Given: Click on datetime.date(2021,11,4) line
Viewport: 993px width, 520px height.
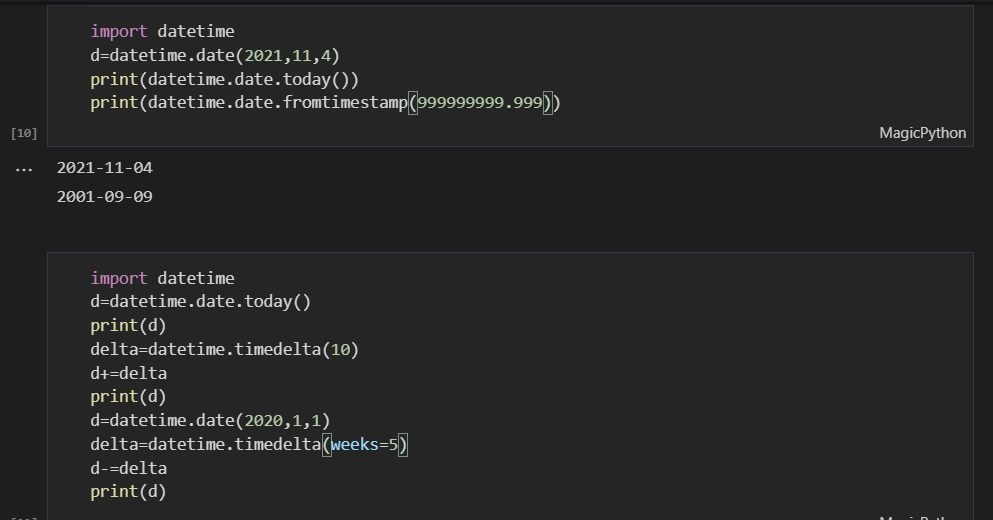Looking at the screenshot, I should (x=215, y=56).
